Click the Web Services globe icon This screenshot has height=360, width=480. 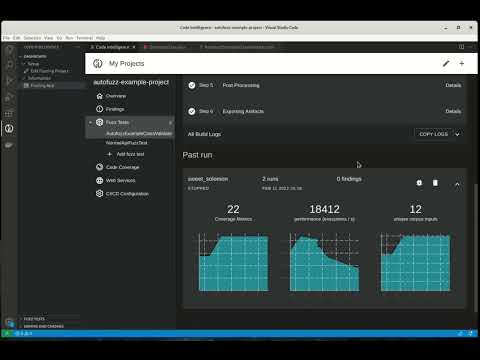(x=99, y=180)
